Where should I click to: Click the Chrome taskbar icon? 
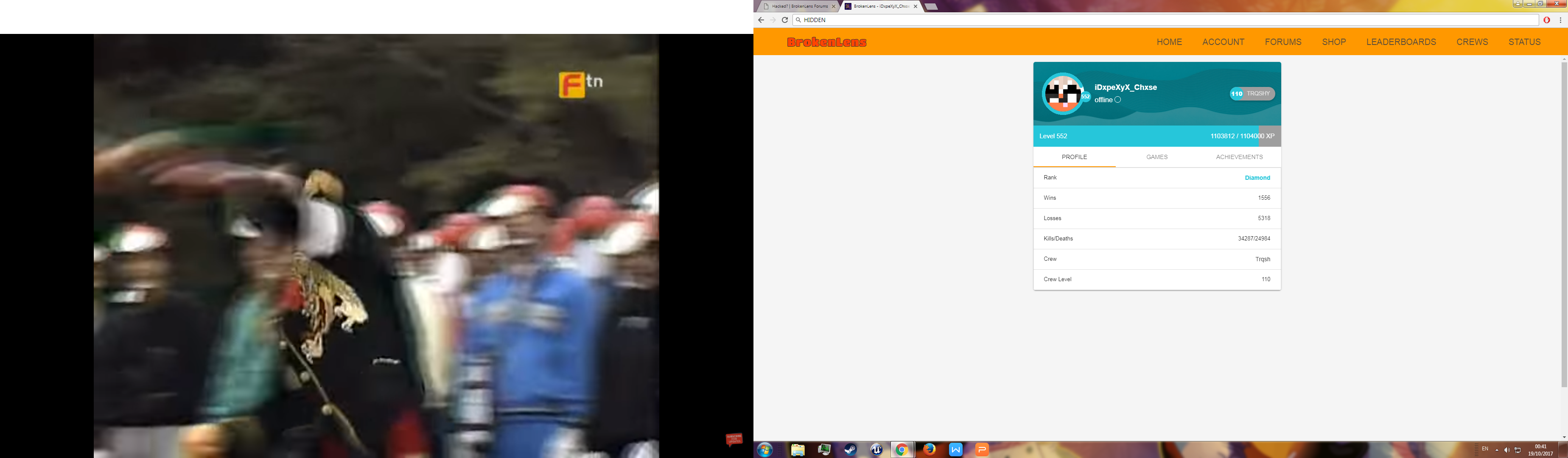(902, 450)
